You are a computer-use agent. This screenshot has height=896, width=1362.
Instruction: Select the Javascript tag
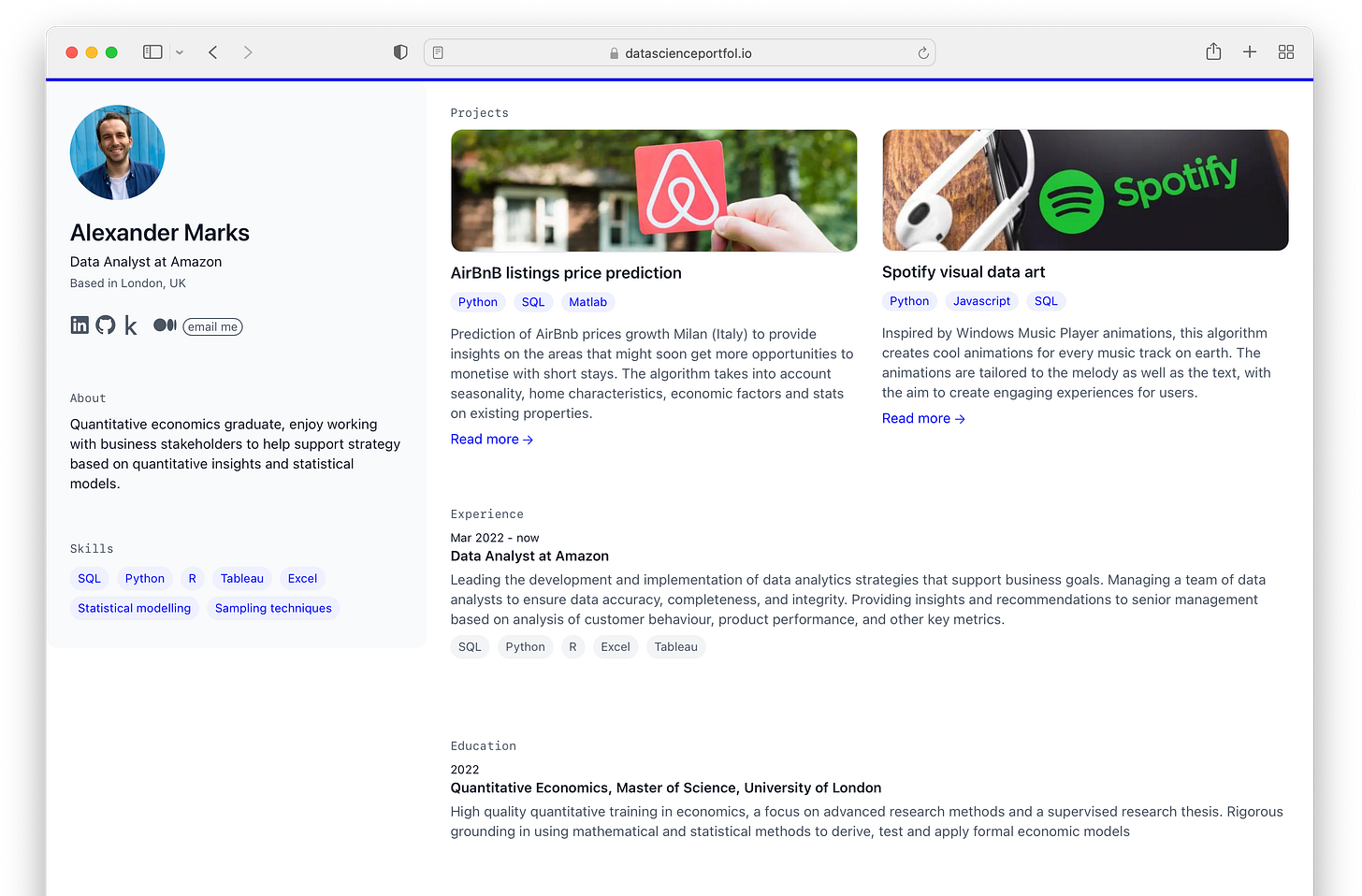tap(982, 301)
